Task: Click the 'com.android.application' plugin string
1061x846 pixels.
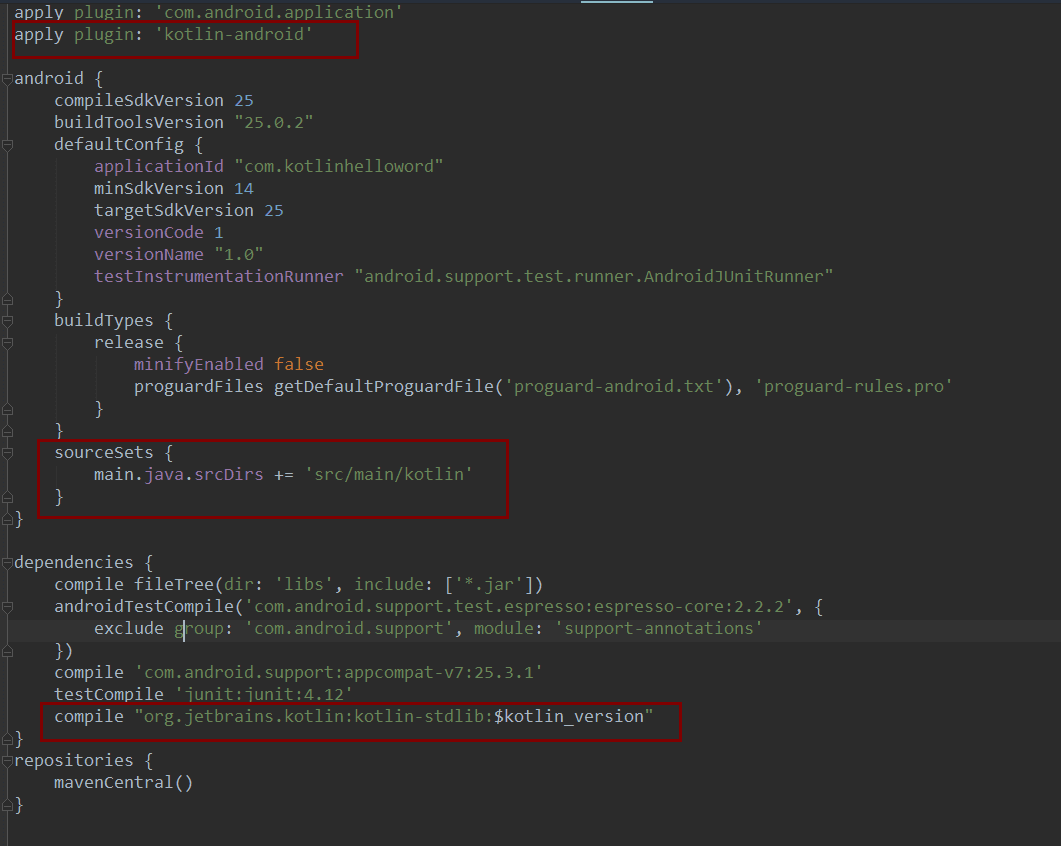Action: [x=278, y=12]
